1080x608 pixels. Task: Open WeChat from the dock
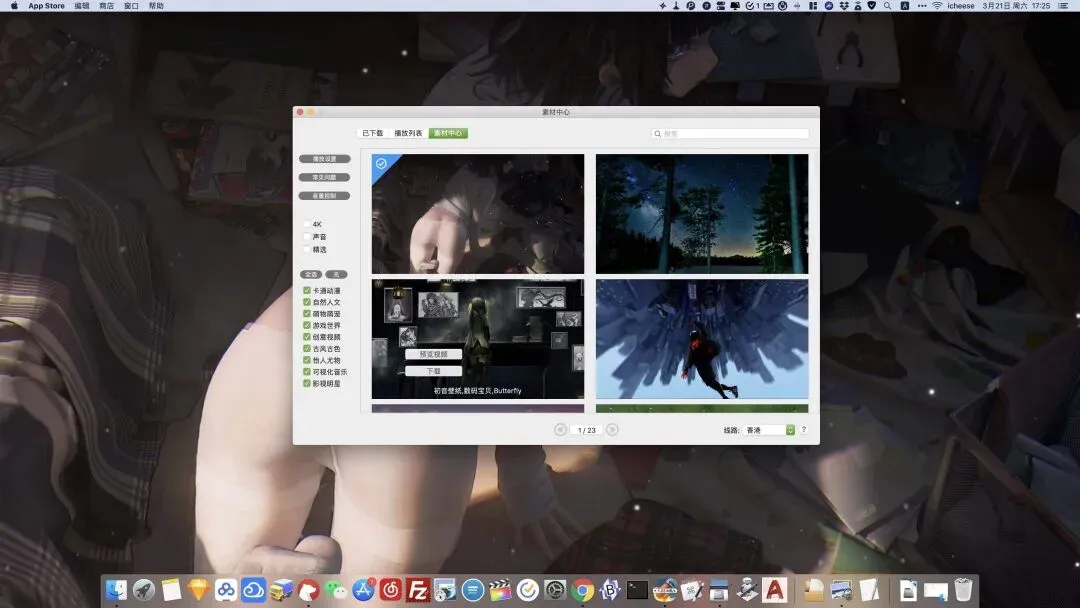335,589
